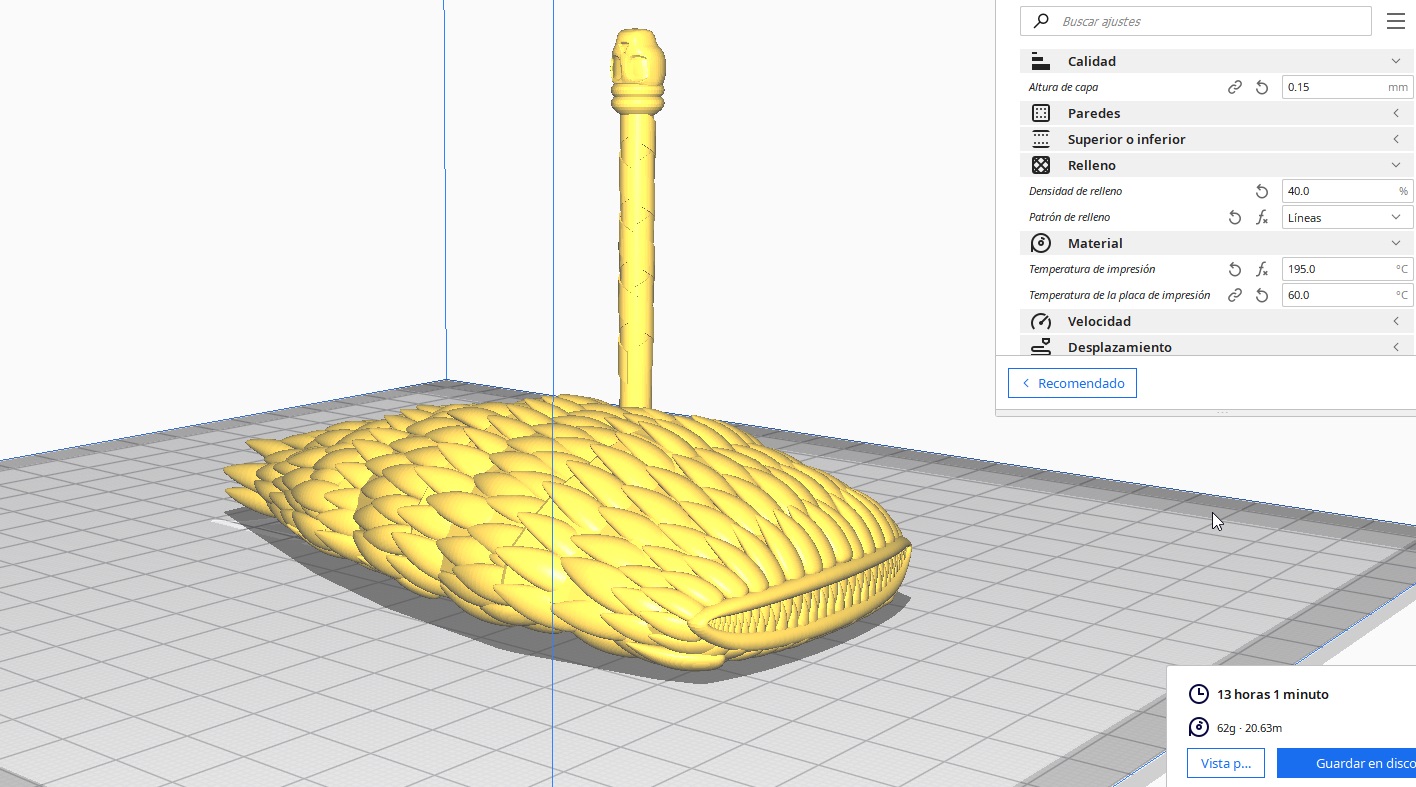
Task: Expand the Velocidad section chevron
Action: [x=1396, y=321]
